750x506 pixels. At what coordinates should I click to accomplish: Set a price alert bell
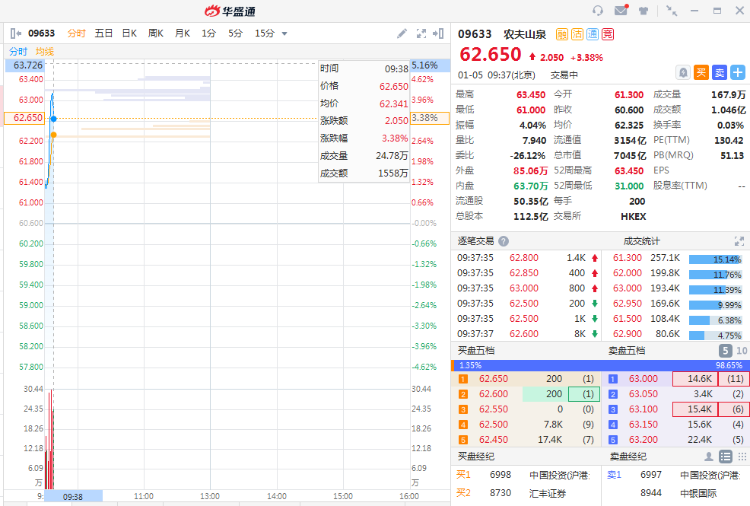pyautogui.click(x=682, y=72)
